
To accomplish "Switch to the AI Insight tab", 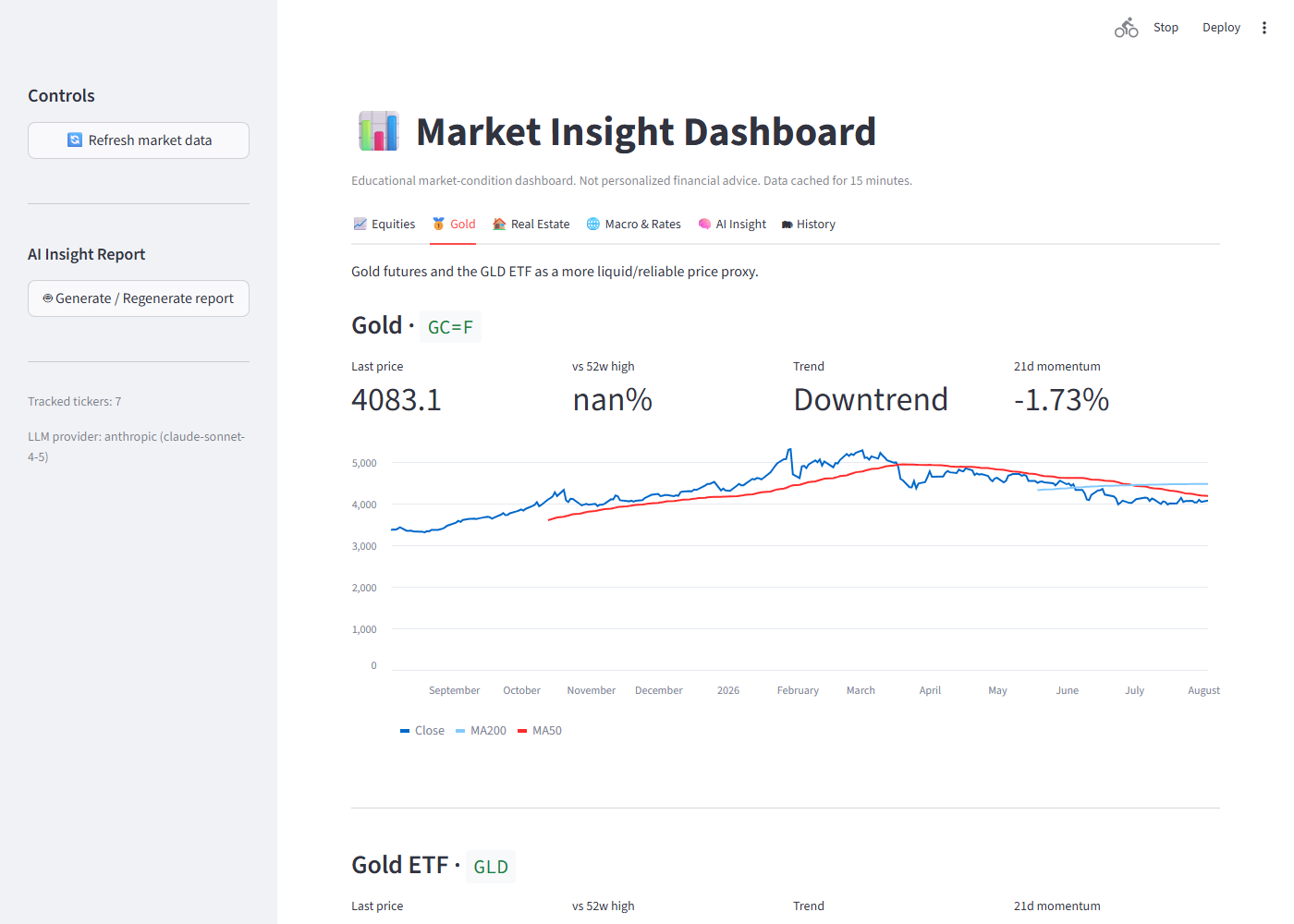I will 731,225.
